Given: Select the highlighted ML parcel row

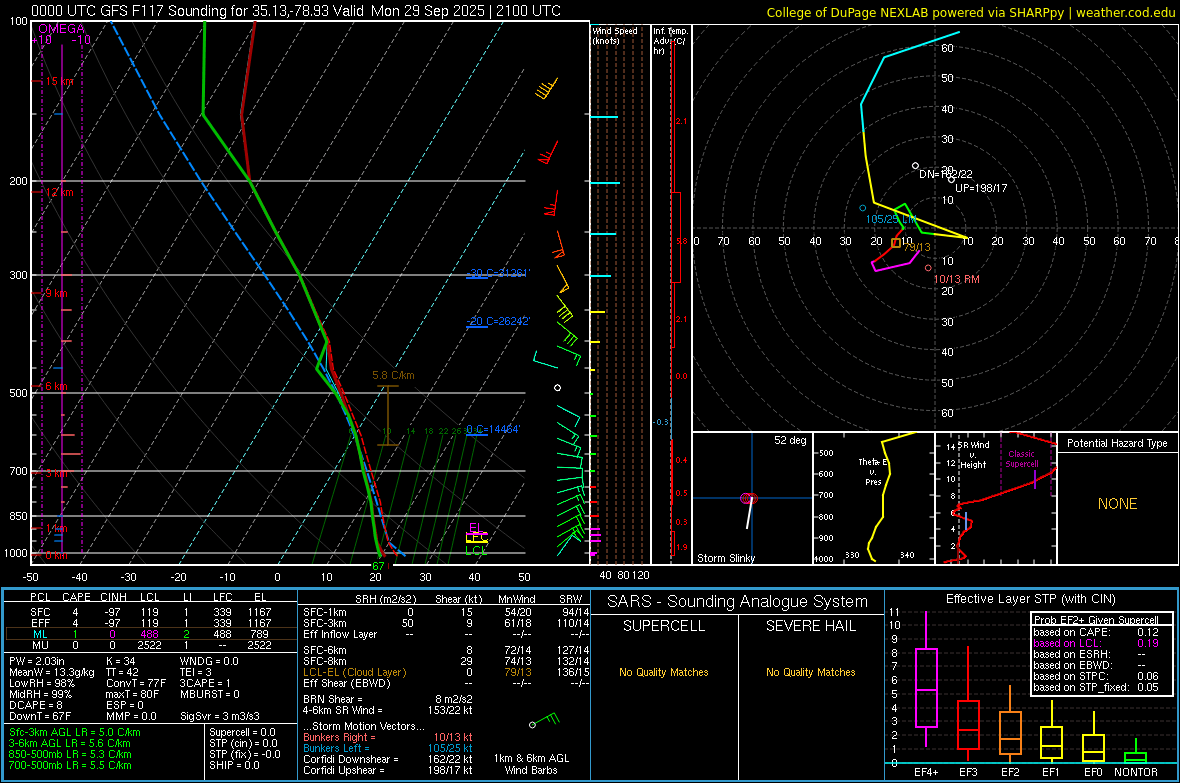Looking at the screenshot, I should [x=149, y=634].
